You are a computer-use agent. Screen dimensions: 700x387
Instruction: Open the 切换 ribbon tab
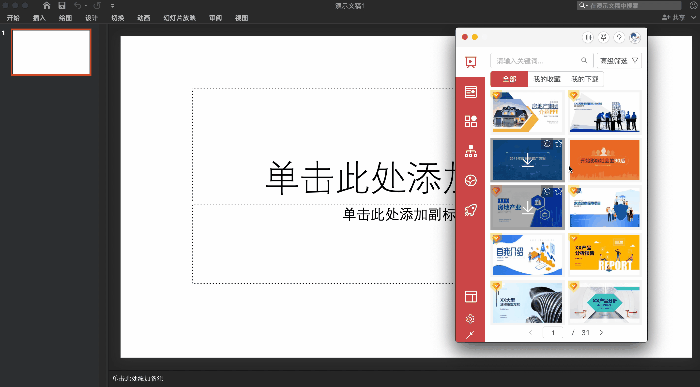[x=117, y=18]
